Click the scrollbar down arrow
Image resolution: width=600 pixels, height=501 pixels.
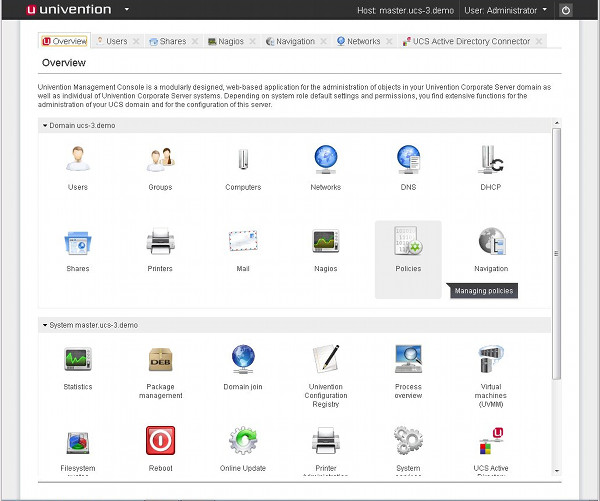[x=557, y=471]
